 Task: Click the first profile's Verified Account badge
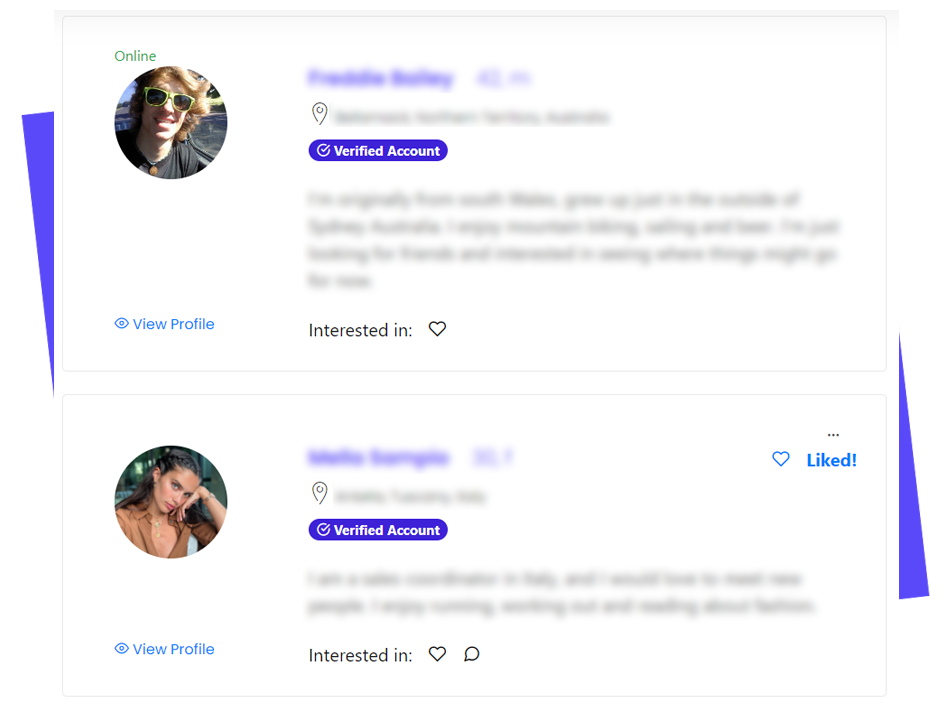(x=378, y=151)
